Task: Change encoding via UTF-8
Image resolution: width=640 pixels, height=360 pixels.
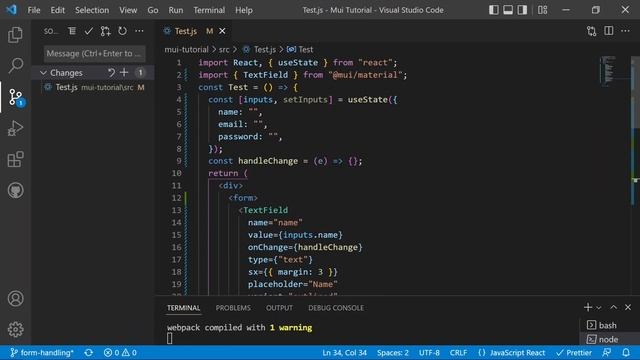Action: (x=429, y=353)
